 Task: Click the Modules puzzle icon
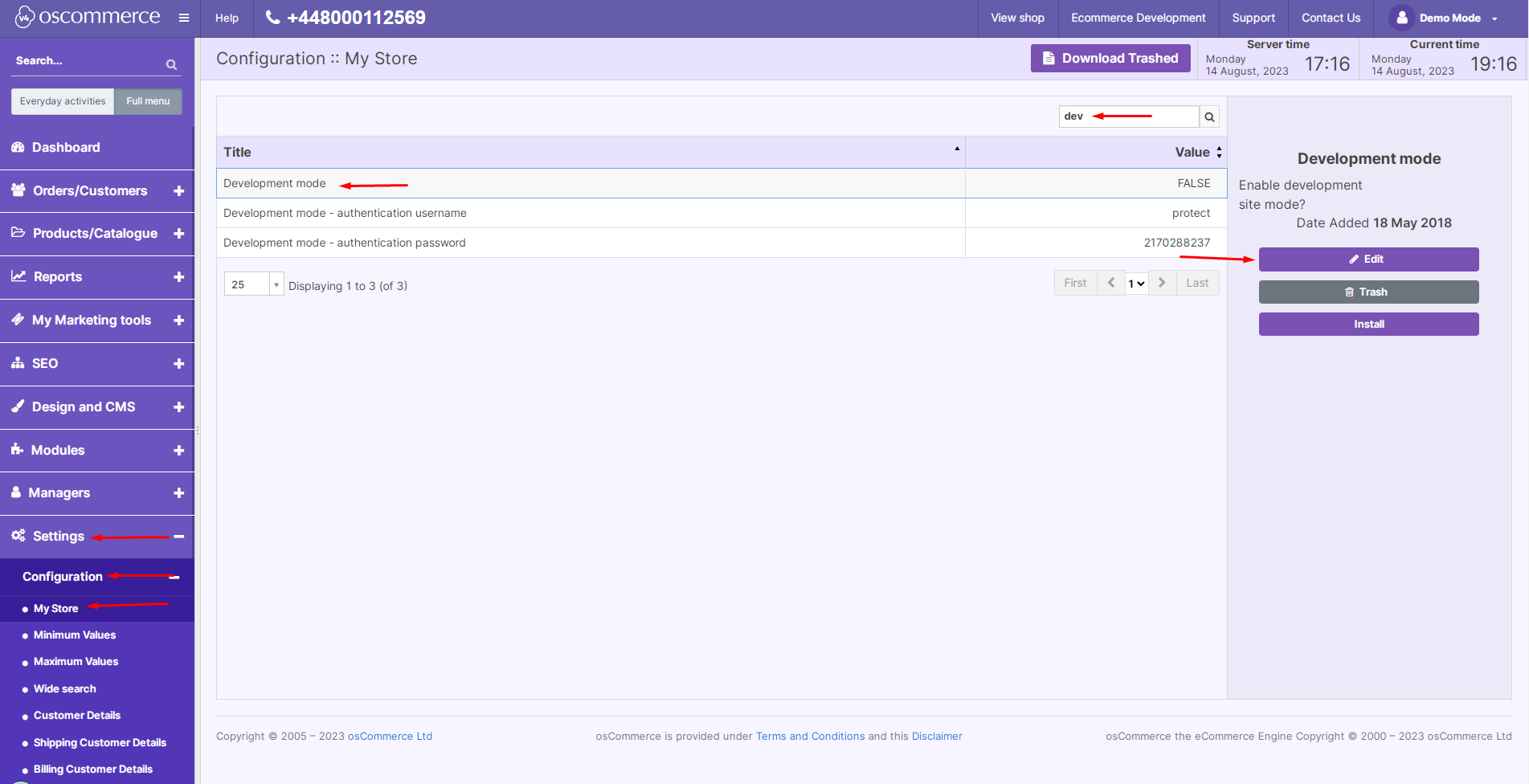17,450
